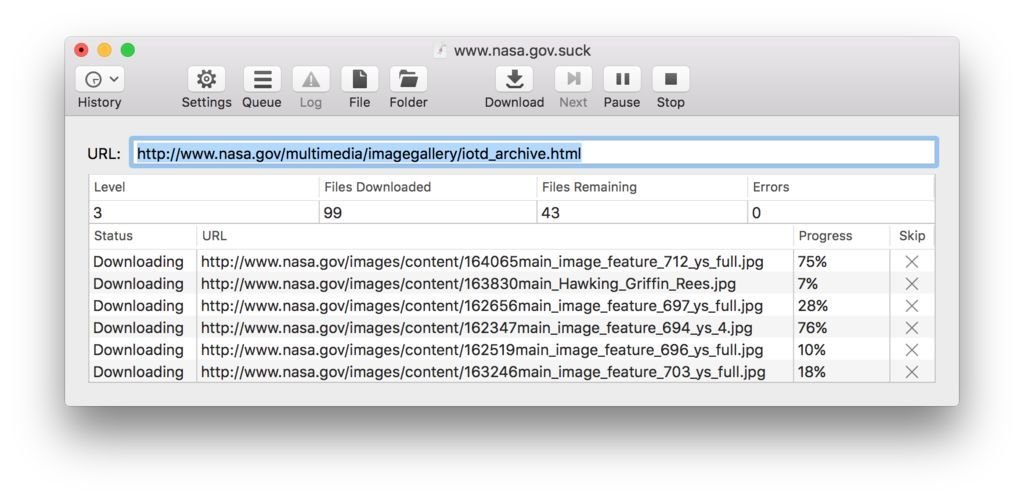The width and height of the screenshot is (1024, 499).
Task: Click Downloading status of 163246main row
Action: pyautogui.click(x=138, y=372)
